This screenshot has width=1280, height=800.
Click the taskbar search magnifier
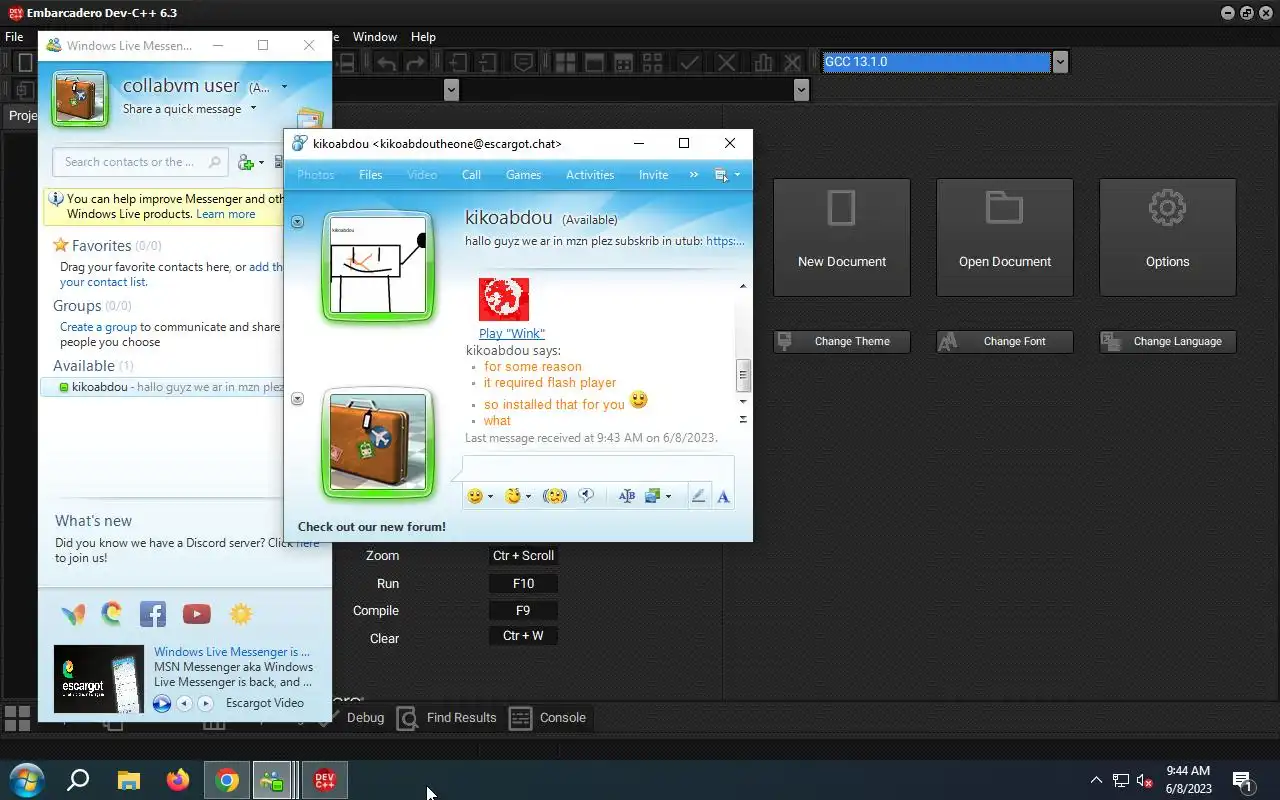(78, 780)
